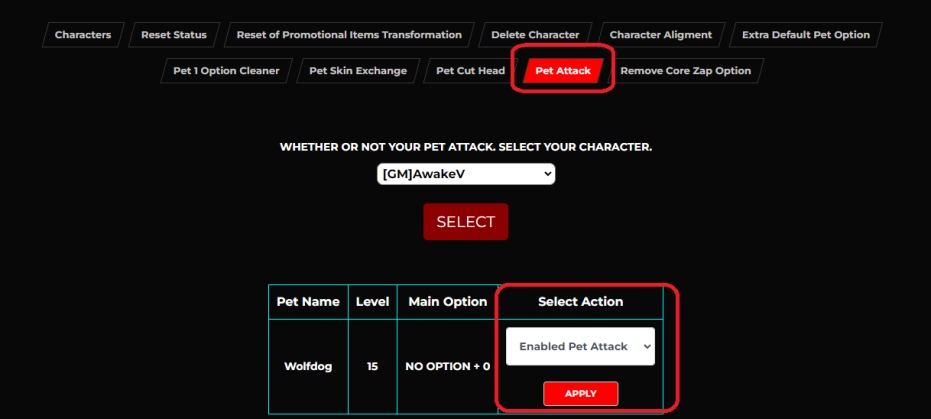Select the active Pet Attack tab
This screenshot has height=419, width=931.
click(x=563, y=71)
